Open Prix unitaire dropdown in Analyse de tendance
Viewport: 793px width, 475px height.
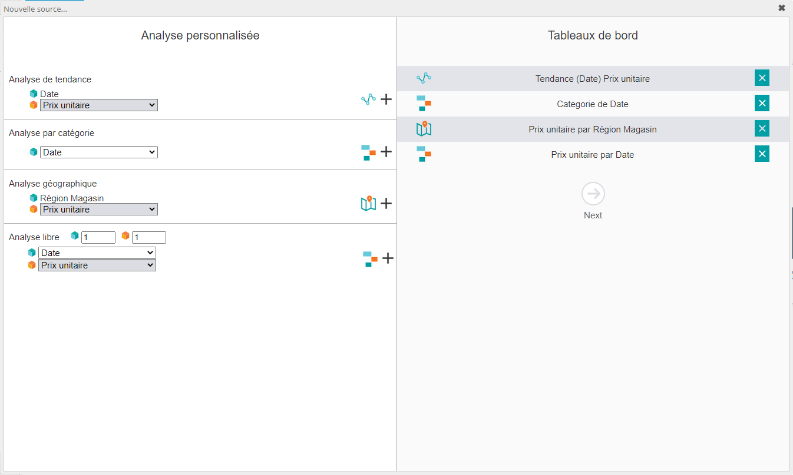[x=98, y=104]
